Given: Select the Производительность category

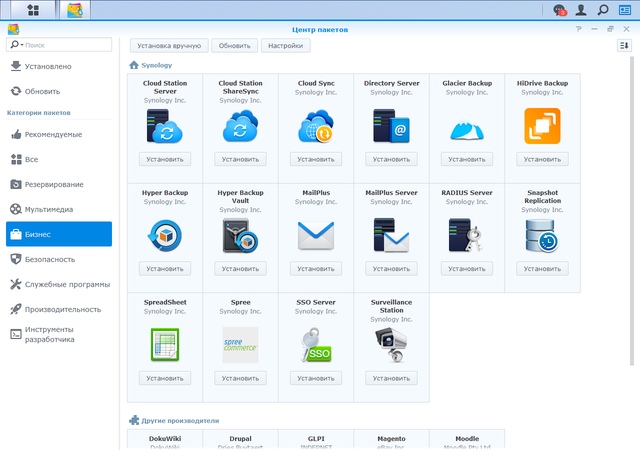Looking at the screenshot, I should click(59, 309).
